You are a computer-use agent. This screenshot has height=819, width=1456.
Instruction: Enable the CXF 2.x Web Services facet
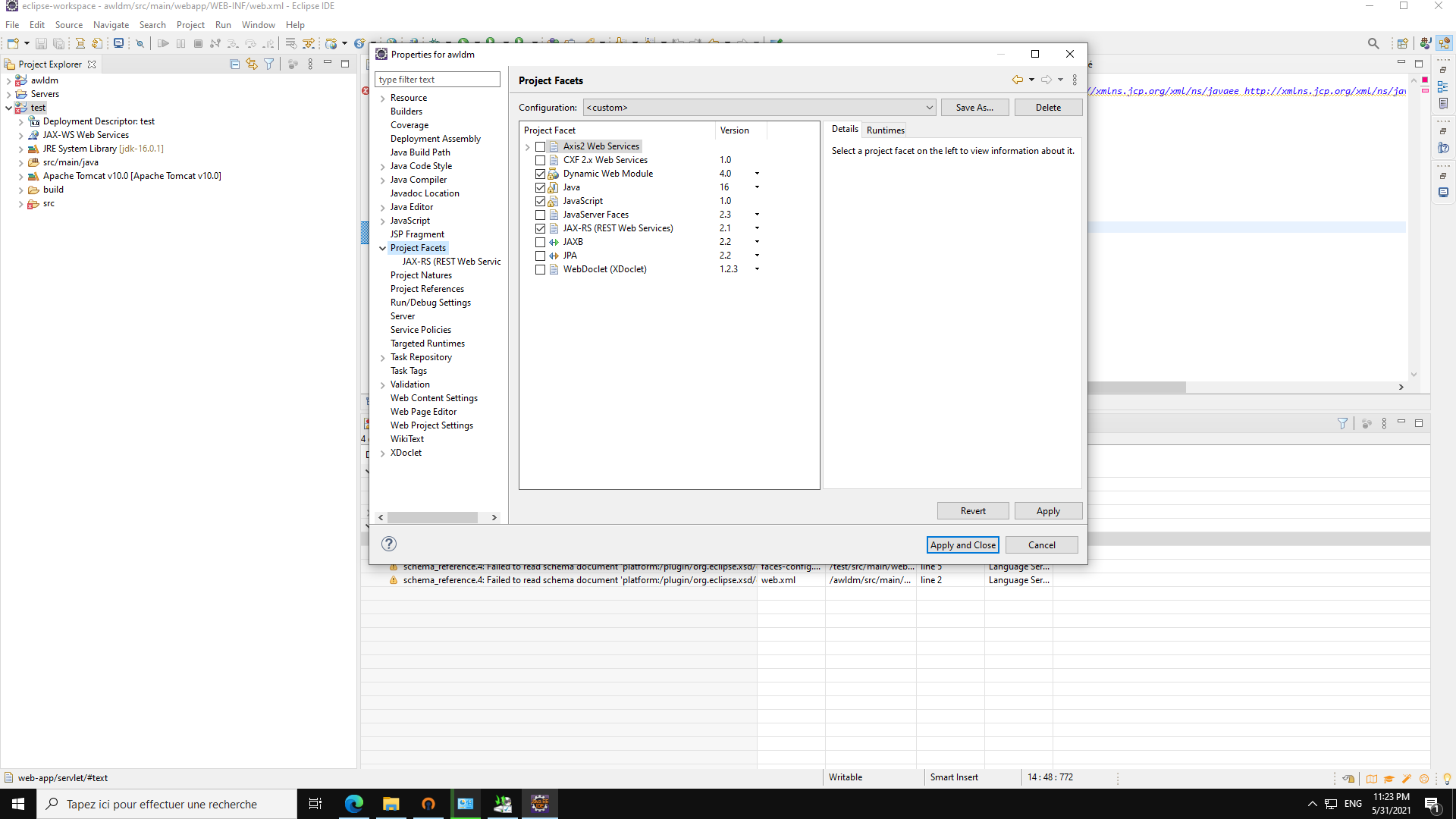(x=540, y=160)
